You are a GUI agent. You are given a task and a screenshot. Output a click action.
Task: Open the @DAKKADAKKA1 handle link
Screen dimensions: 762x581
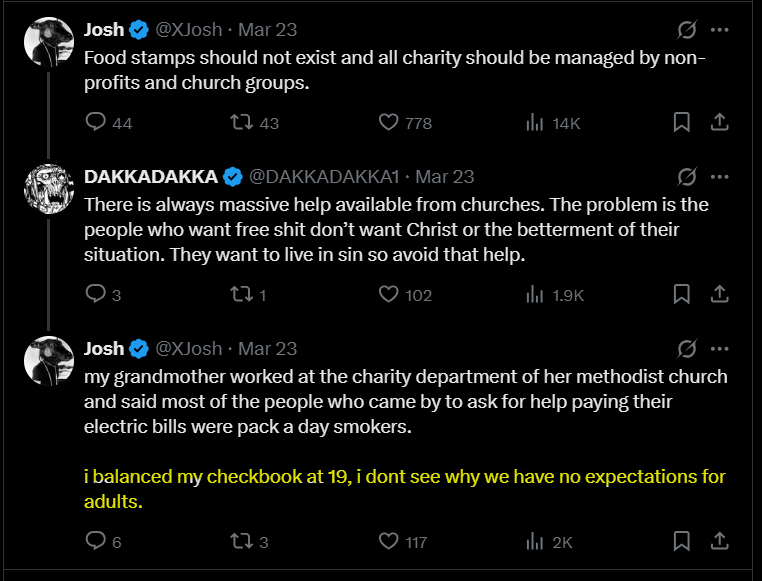pos(324,177)
